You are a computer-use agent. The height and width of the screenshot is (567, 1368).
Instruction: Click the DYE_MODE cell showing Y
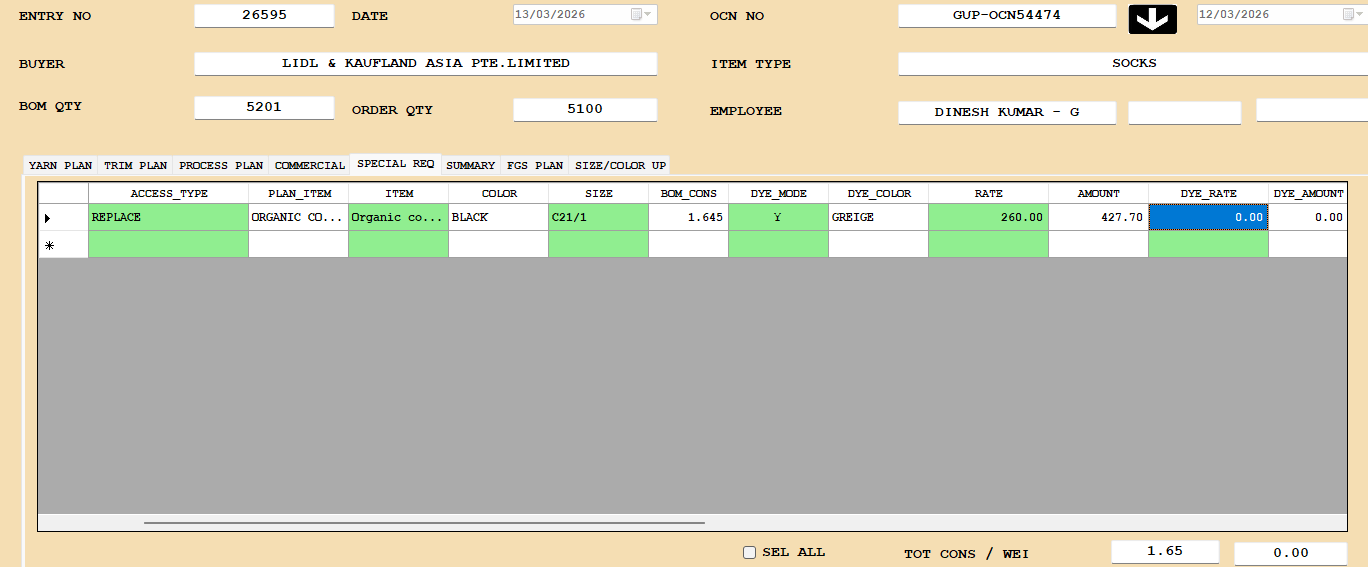(777, 217)
